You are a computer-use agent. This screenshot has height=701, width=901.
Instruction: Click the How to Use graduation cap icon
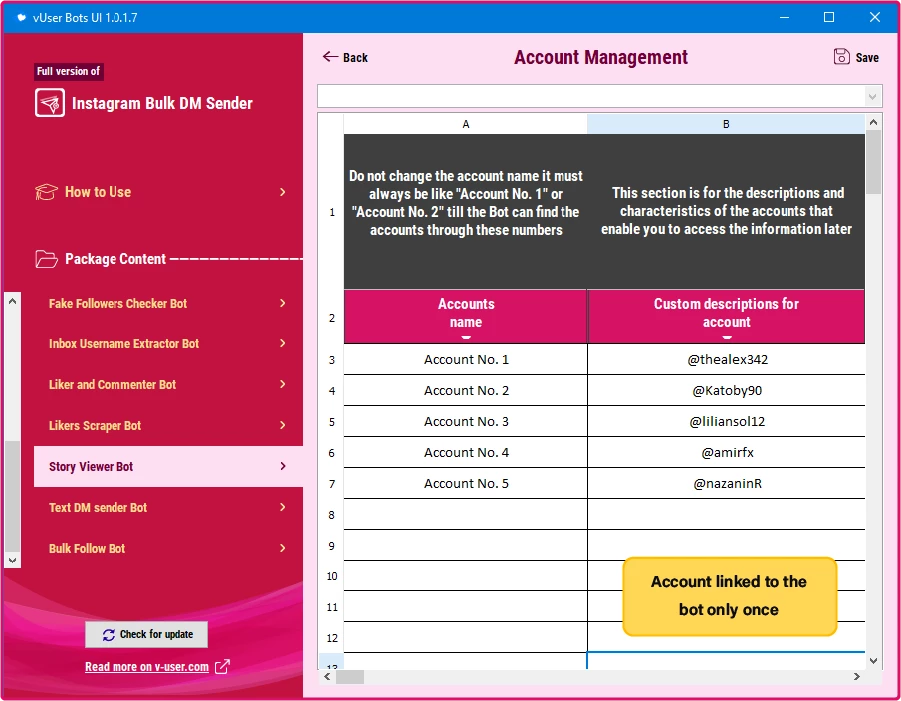point(46,192)
